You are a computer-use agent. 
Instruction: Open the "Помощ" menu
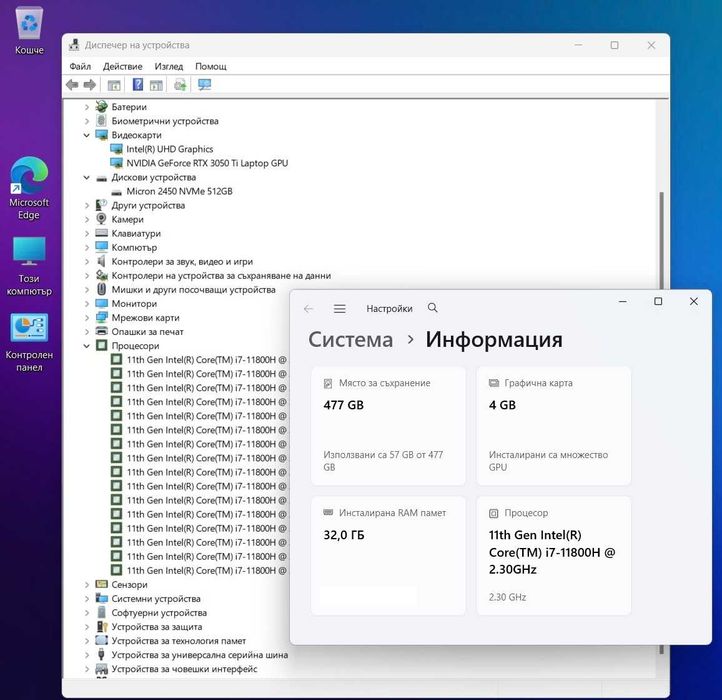[x=210, y=66]
